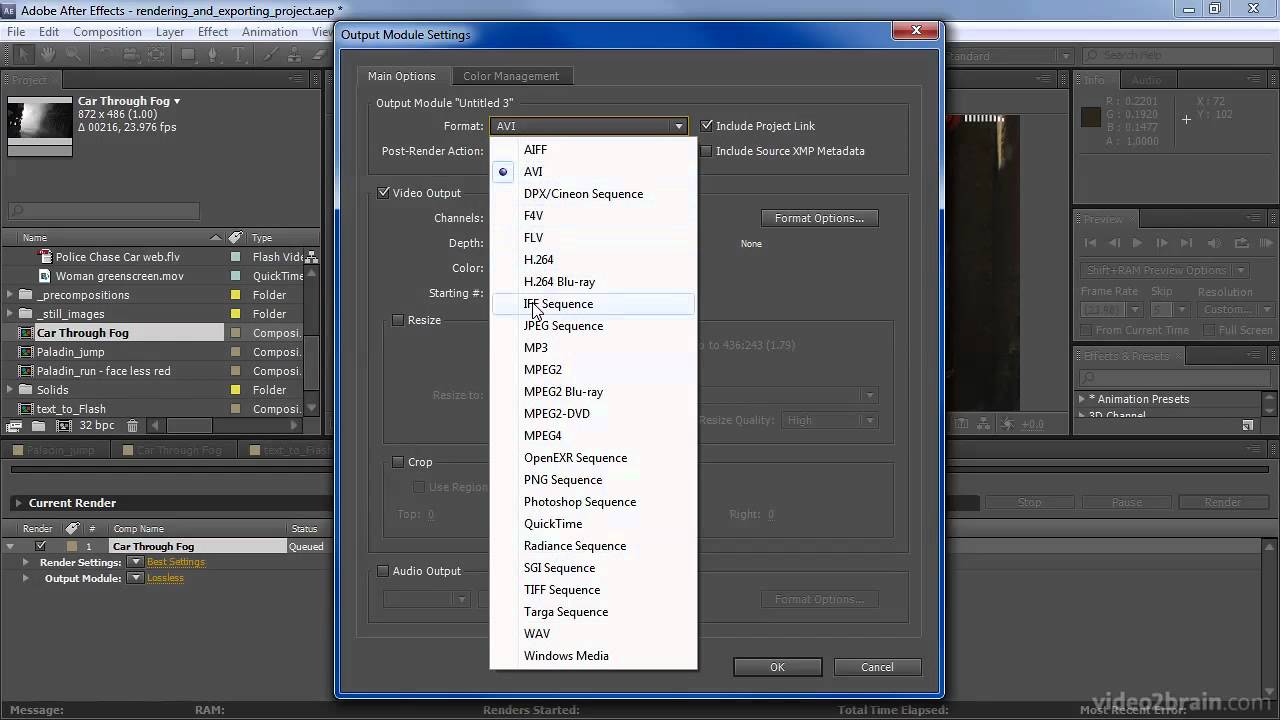The image size is (1280, 720).
Task: Select the Pan Behind anchor tool
Action: pyautogui.click(x=157, y=55)
